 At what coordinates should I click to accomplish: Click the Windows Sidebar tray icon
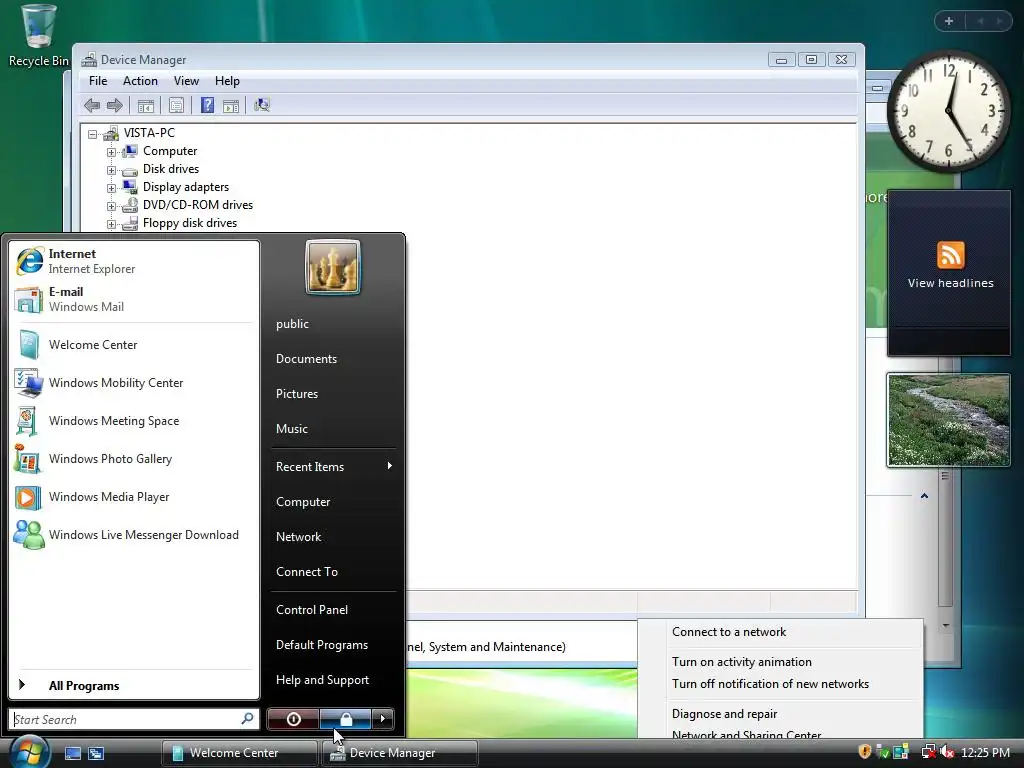click(901, 752)
